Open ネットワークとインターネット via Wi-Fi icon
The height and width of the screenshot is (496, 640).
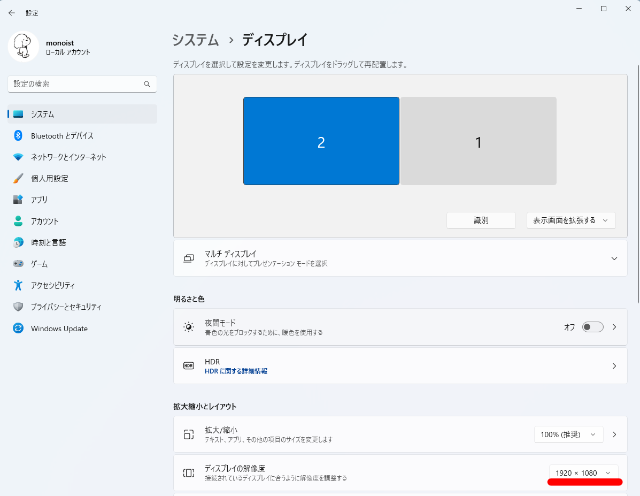coord(18,157)
